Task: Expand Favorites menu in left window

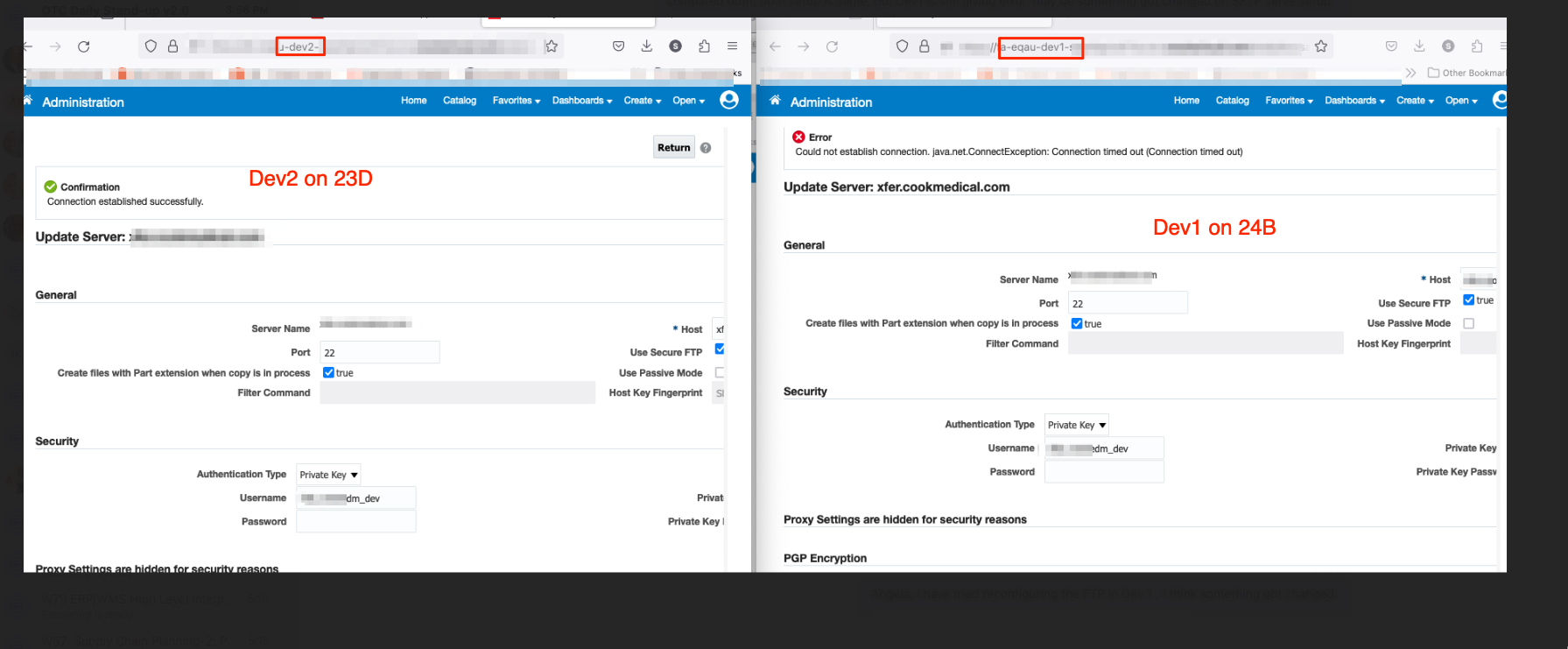Action: [516, 101]
